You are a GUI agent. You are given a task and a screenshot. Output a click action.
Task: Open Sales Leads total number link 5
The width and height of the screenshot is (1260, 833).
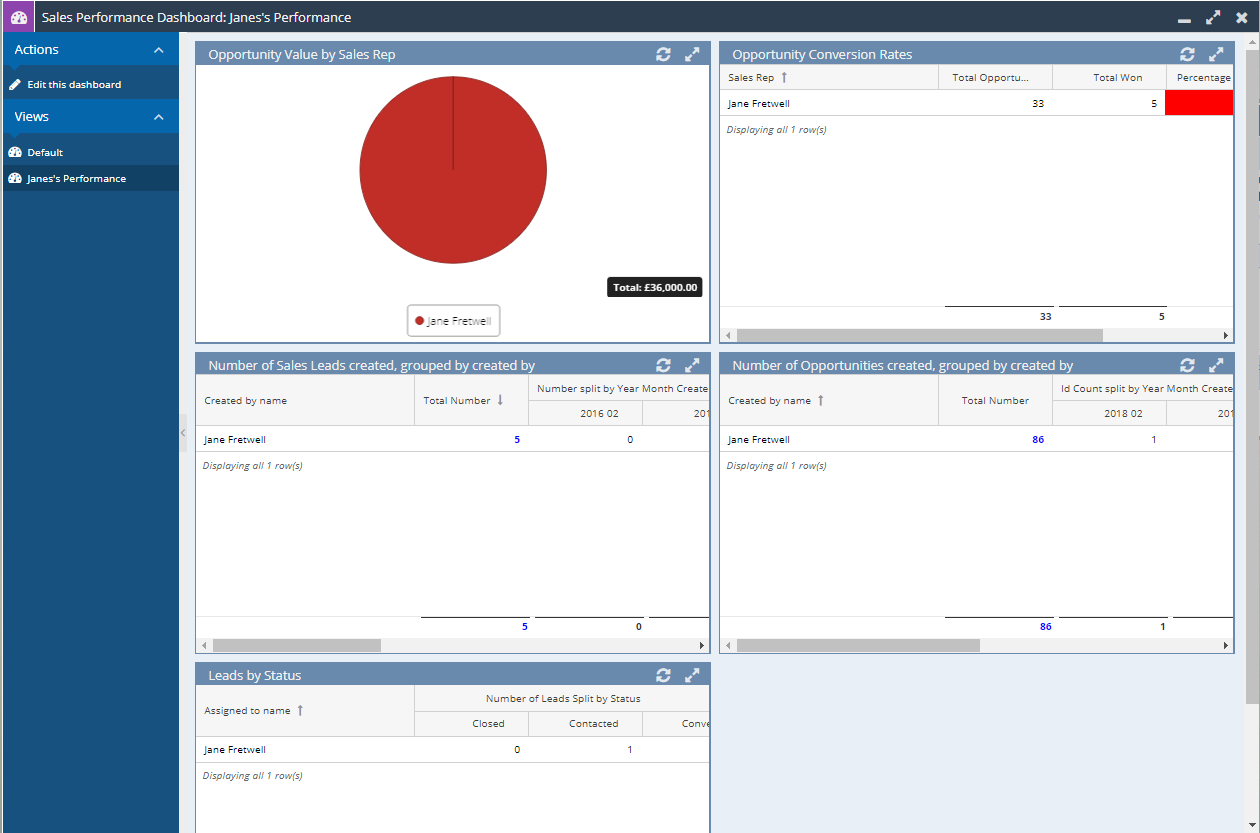point(517,439)
